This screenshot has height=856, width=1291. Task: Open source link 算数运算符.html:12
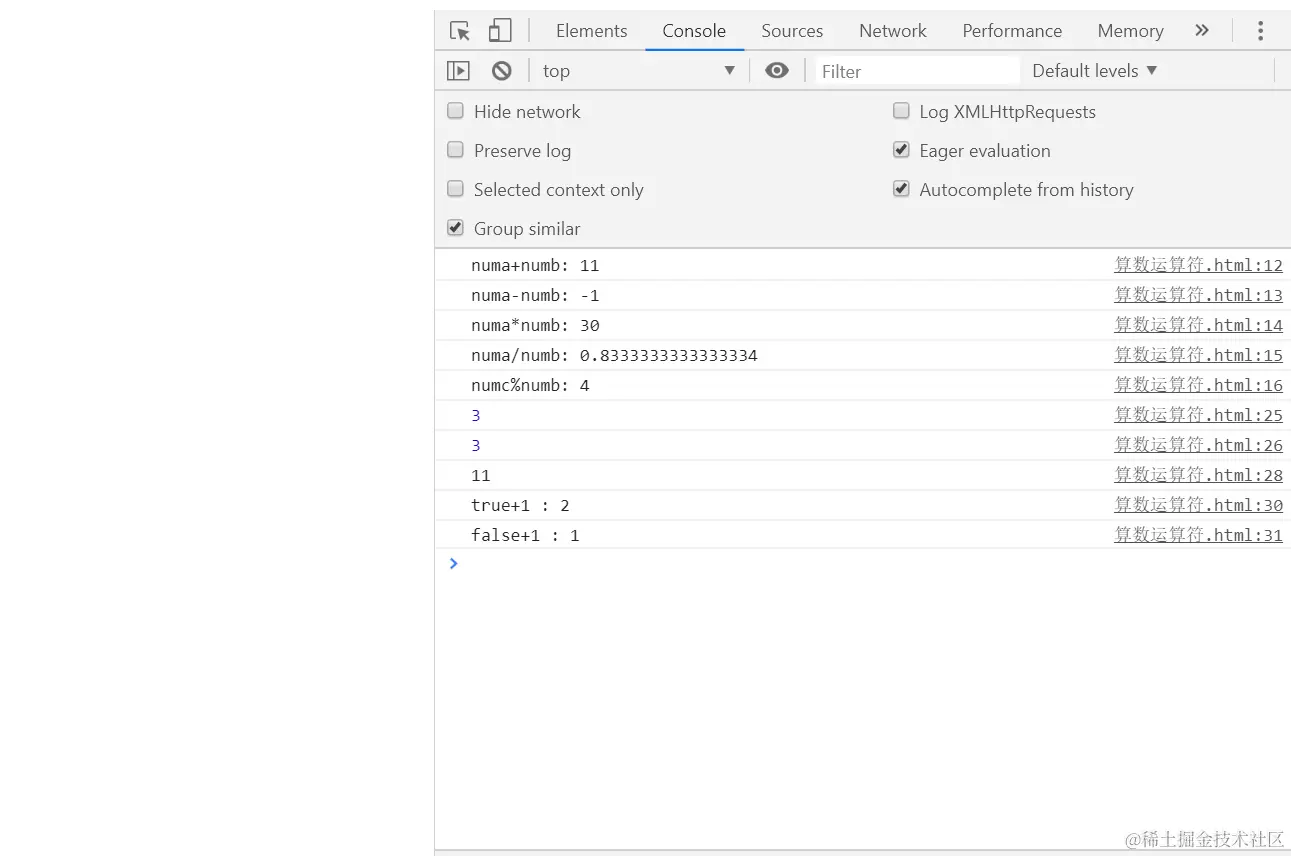tap(1198, 265)
